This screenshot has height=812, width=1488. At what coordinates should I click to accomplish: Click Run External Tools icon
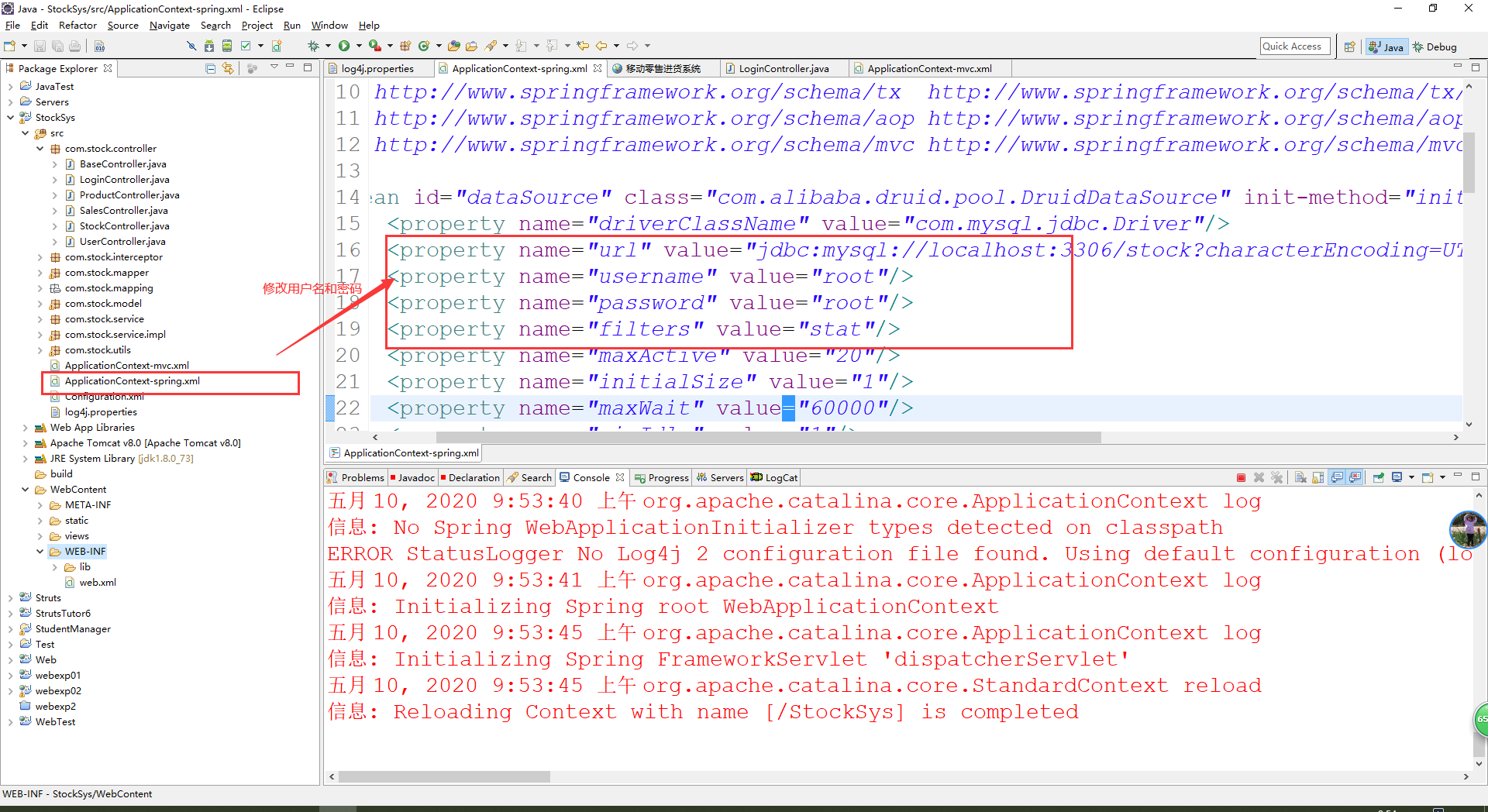click(374, 46)
